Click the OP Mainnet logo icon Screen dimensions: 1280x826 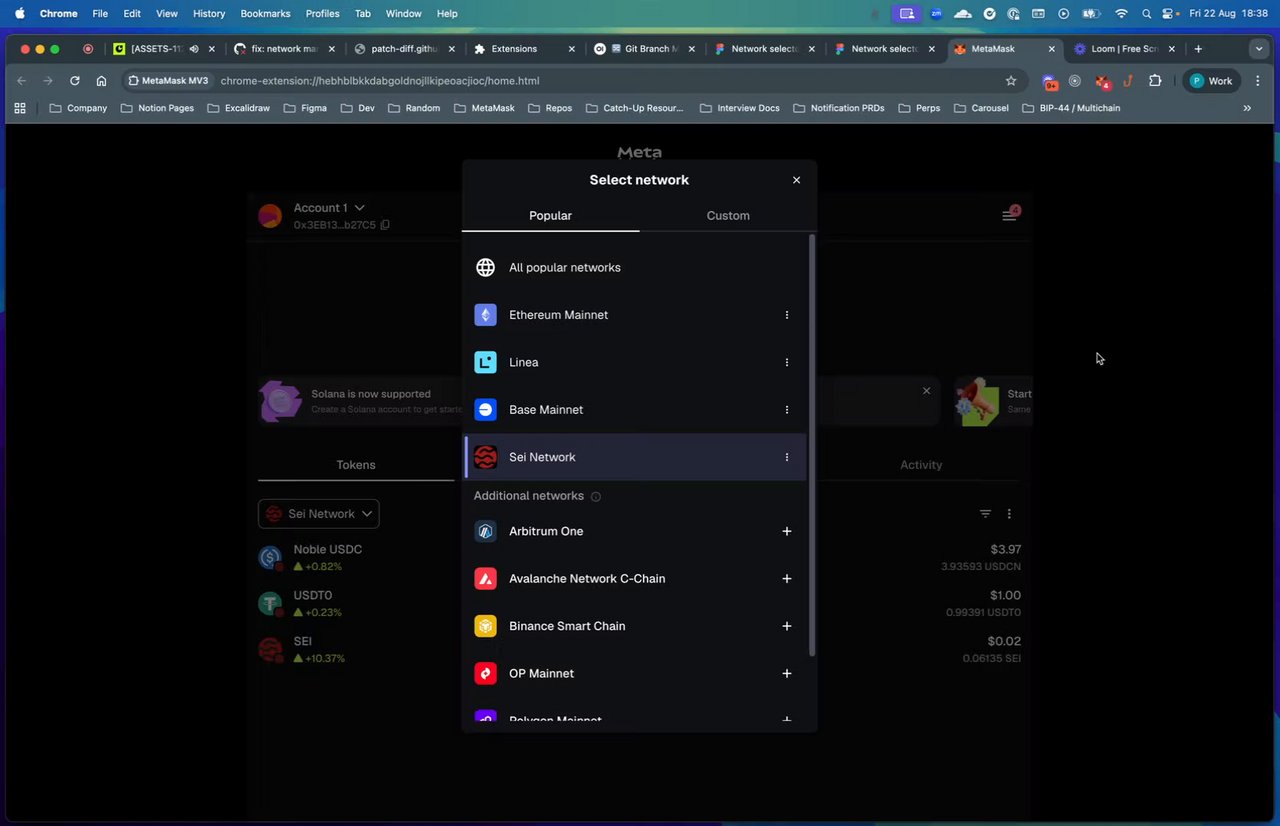[x=485, y=673]
